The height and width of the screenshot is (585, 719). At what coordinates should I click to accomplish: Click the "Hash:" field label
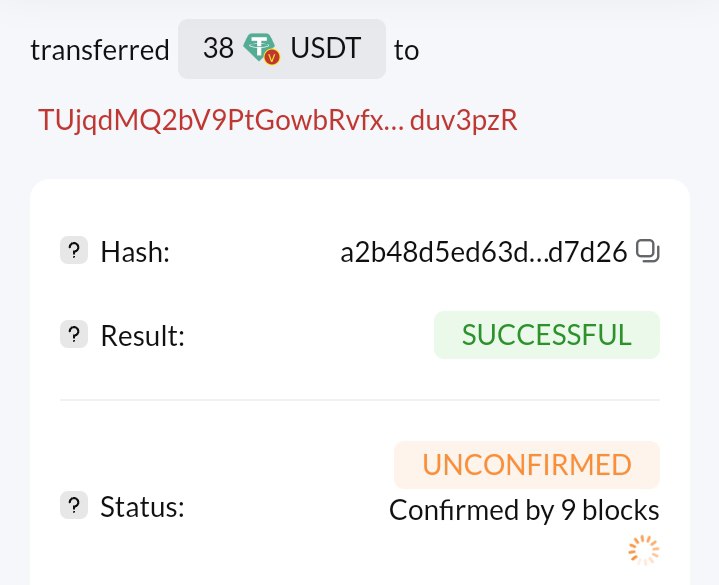136,253
